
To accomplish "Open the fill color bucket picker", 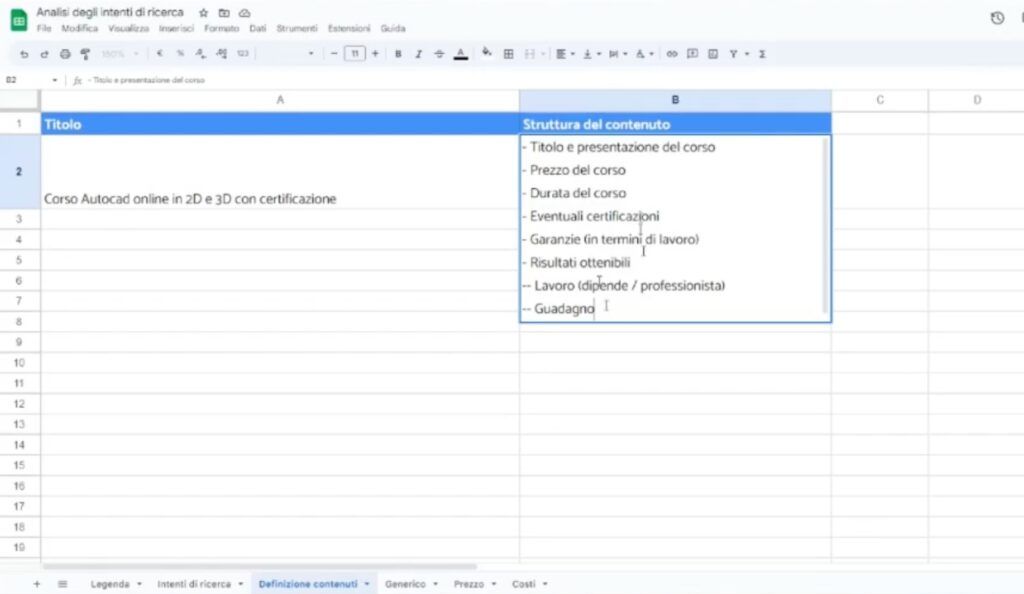I will [x=487, y=53].
